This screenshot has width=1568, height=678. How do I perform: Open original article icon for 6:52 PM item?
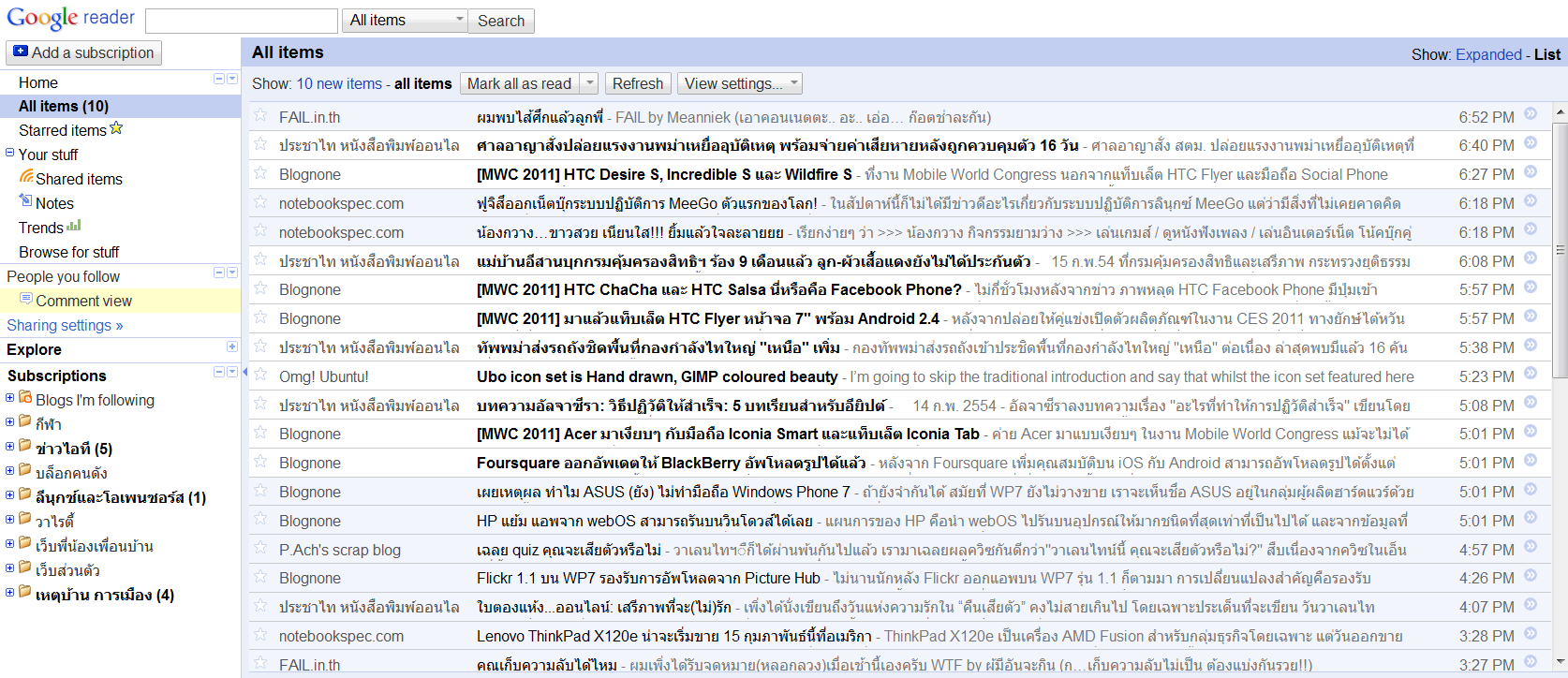pyautogui.click(x=1531, y=113)
